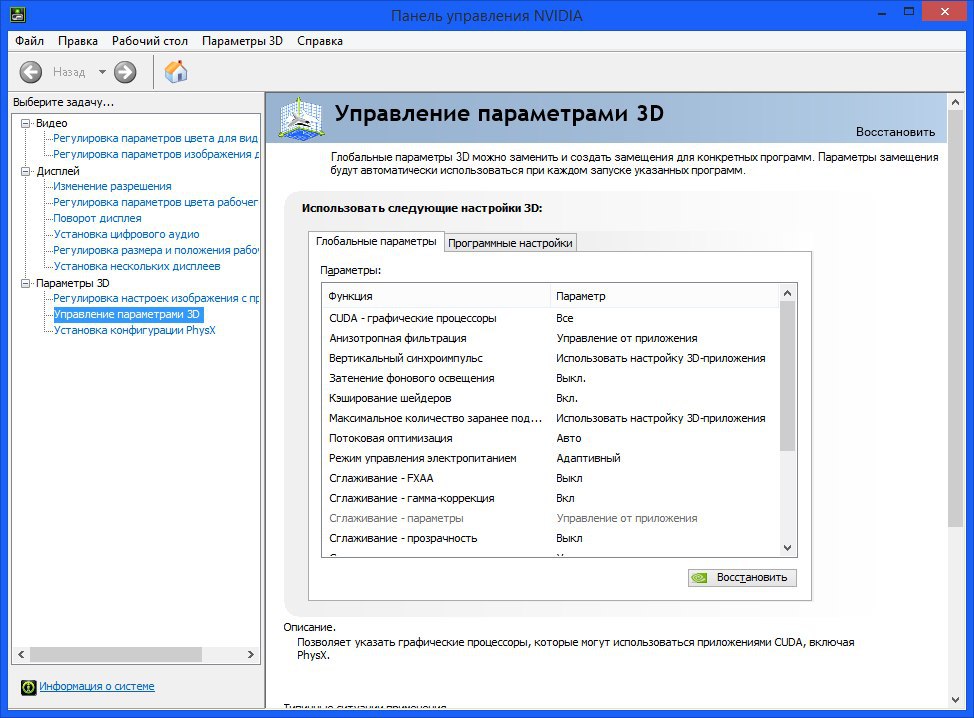The height and width of the screenshot is (718, 974).
Task: Collapse the Параметры 3D tree node
Action: [25, 283]
